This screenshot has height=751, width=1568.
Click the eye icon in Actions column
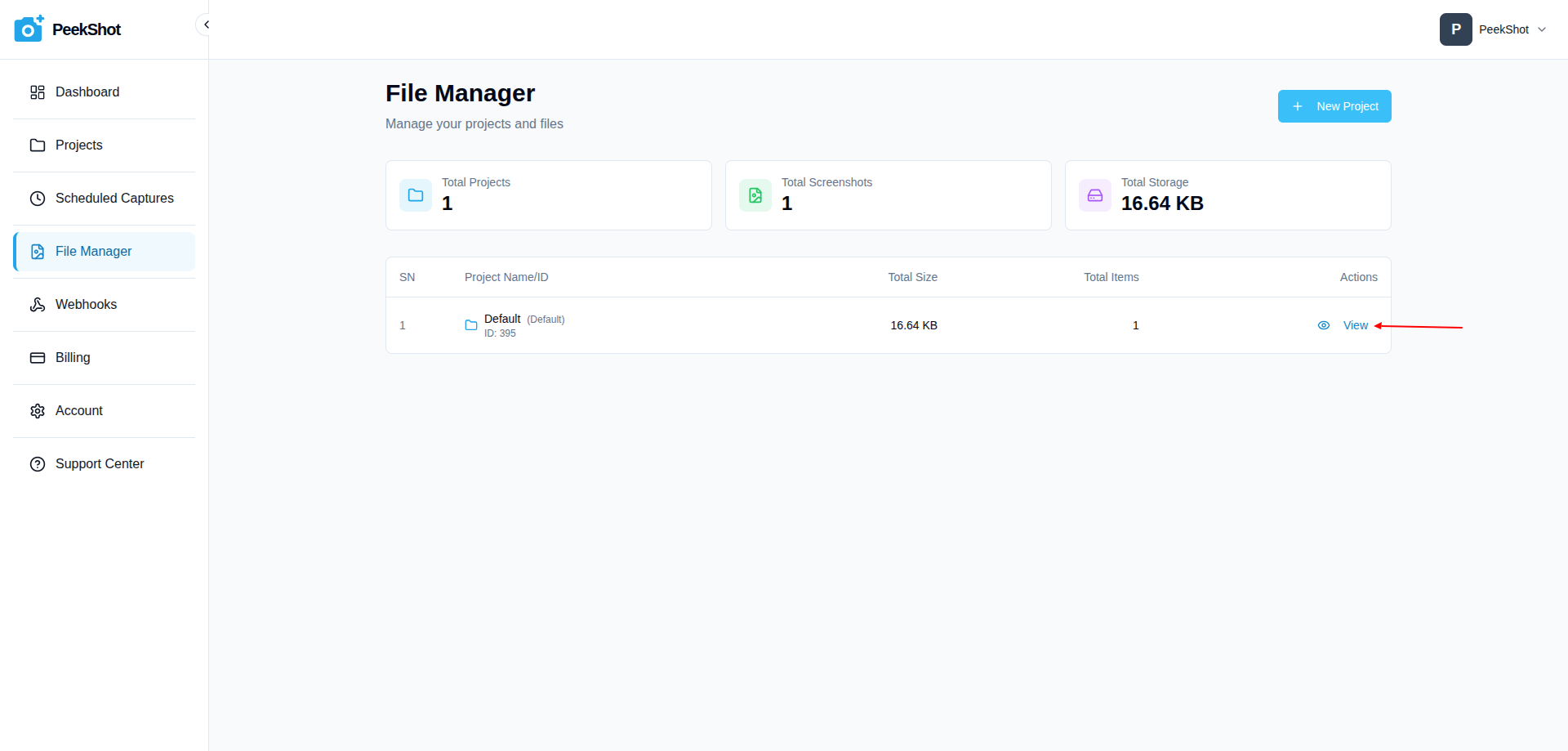coord(1324,325)
